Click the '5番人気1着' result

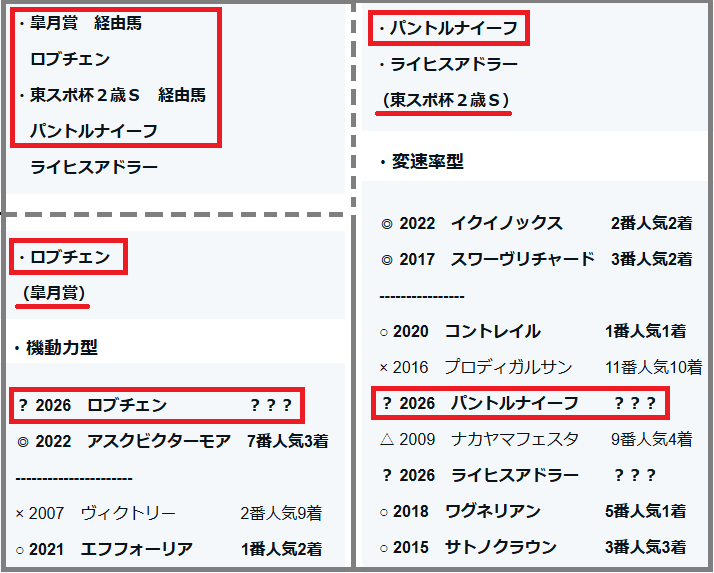tap(645, 511)
